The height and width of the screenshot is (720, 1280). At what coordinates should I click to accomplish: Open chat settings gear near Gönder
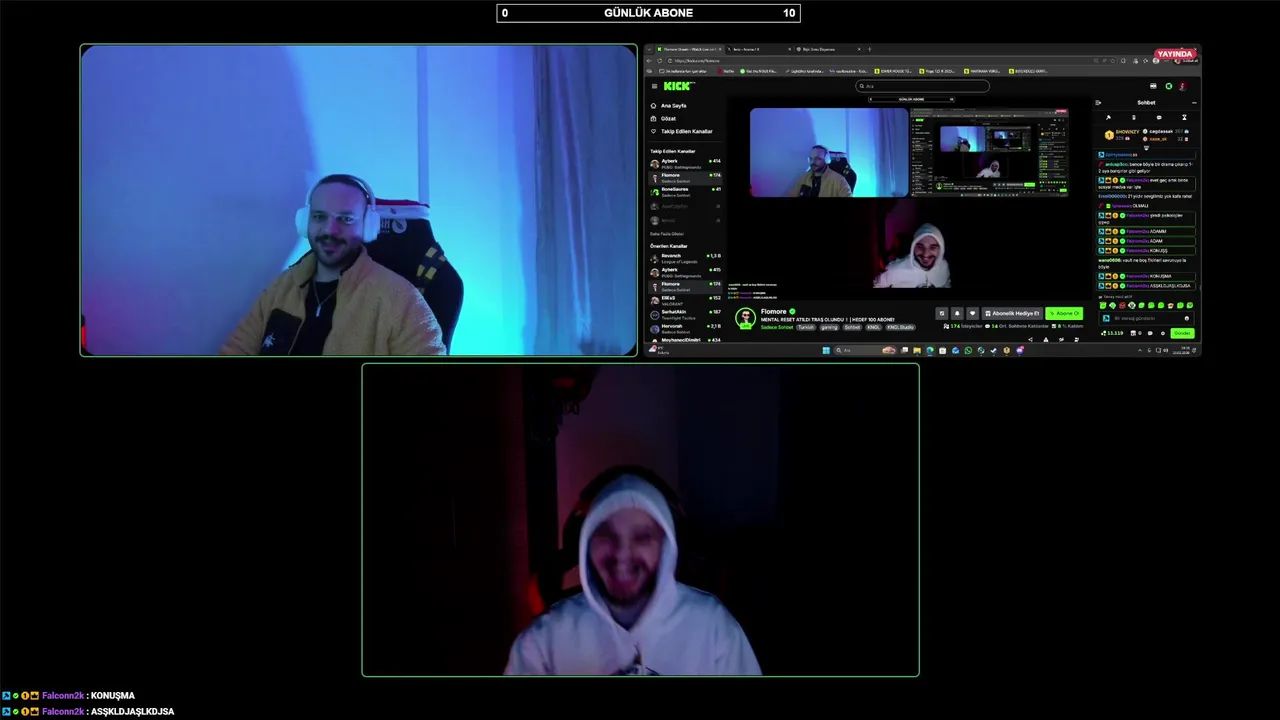pos(1163,333)
